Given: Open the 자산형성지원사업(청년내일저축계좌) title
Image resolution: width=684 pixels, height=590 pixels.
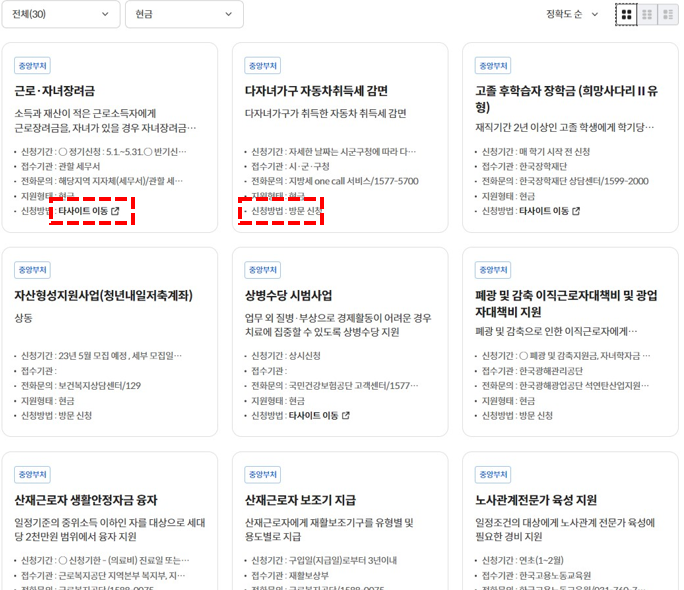Looking at the screenshot, I should [x=103, y=295].
